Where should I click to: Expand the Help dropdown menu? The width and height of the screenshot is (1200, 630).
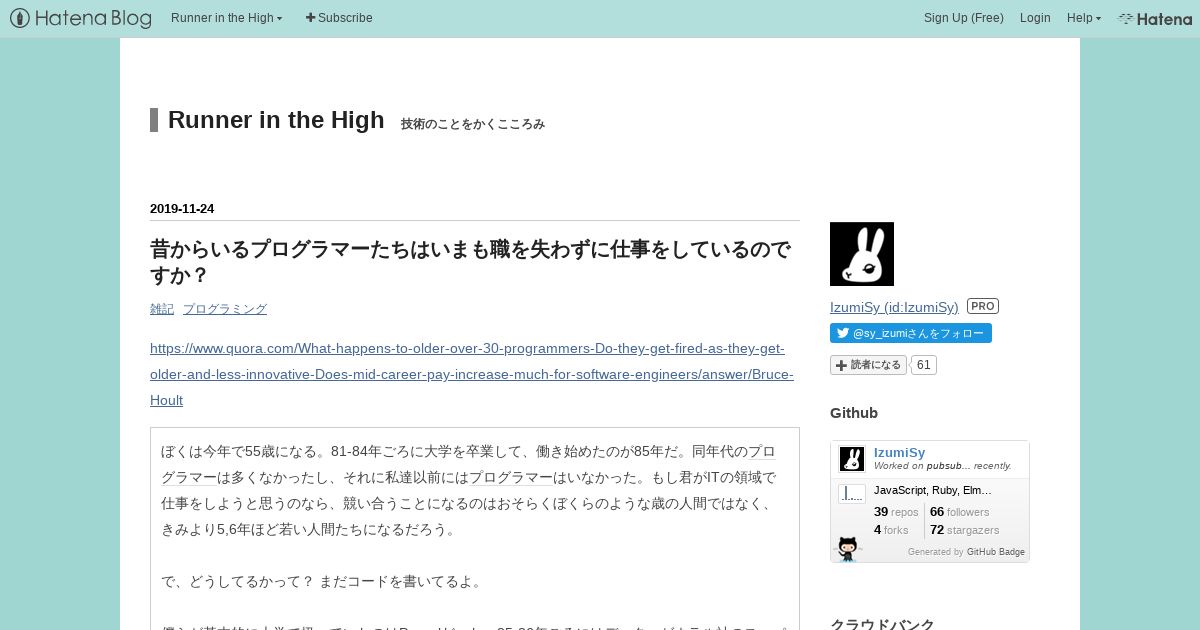(x=1084, y=18)
